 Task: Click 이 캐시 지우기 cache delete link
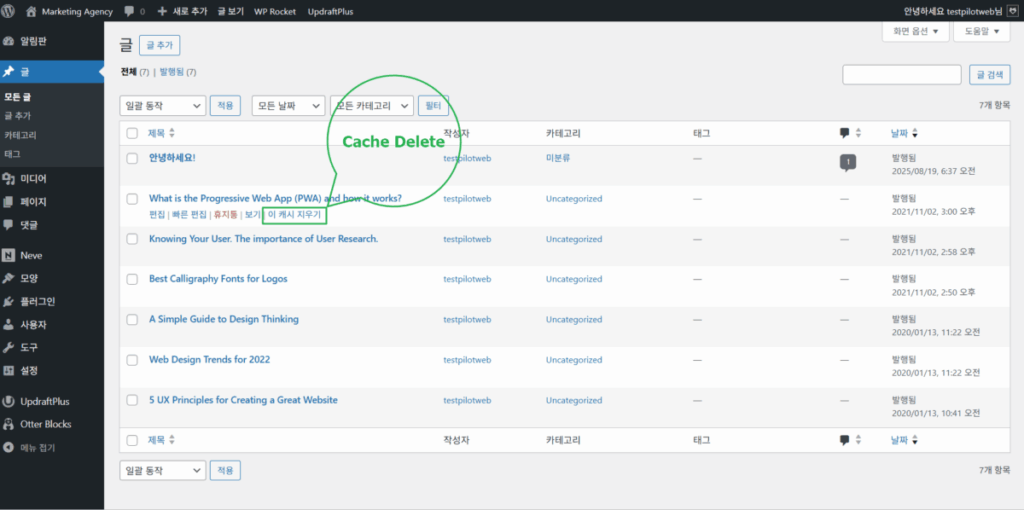[294, 215]
